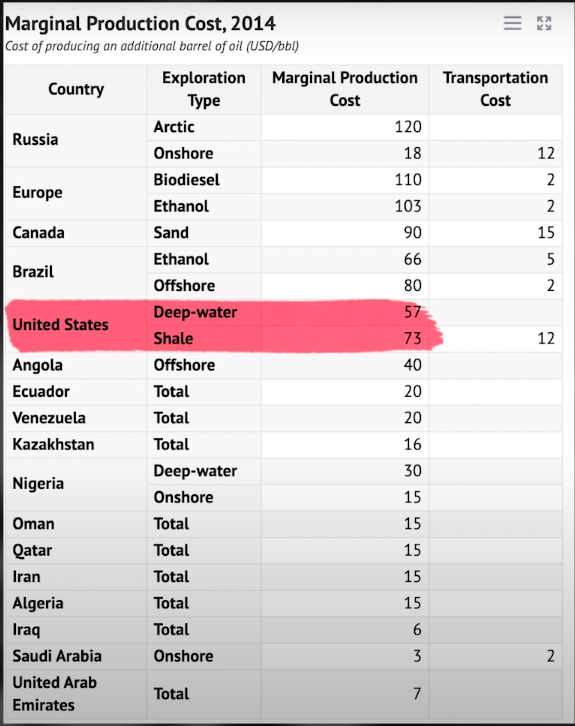The height and width of the screenshot is (726, 575).
Task: Click the United Arab Emirates cell
Action: [x=76, y=694]
